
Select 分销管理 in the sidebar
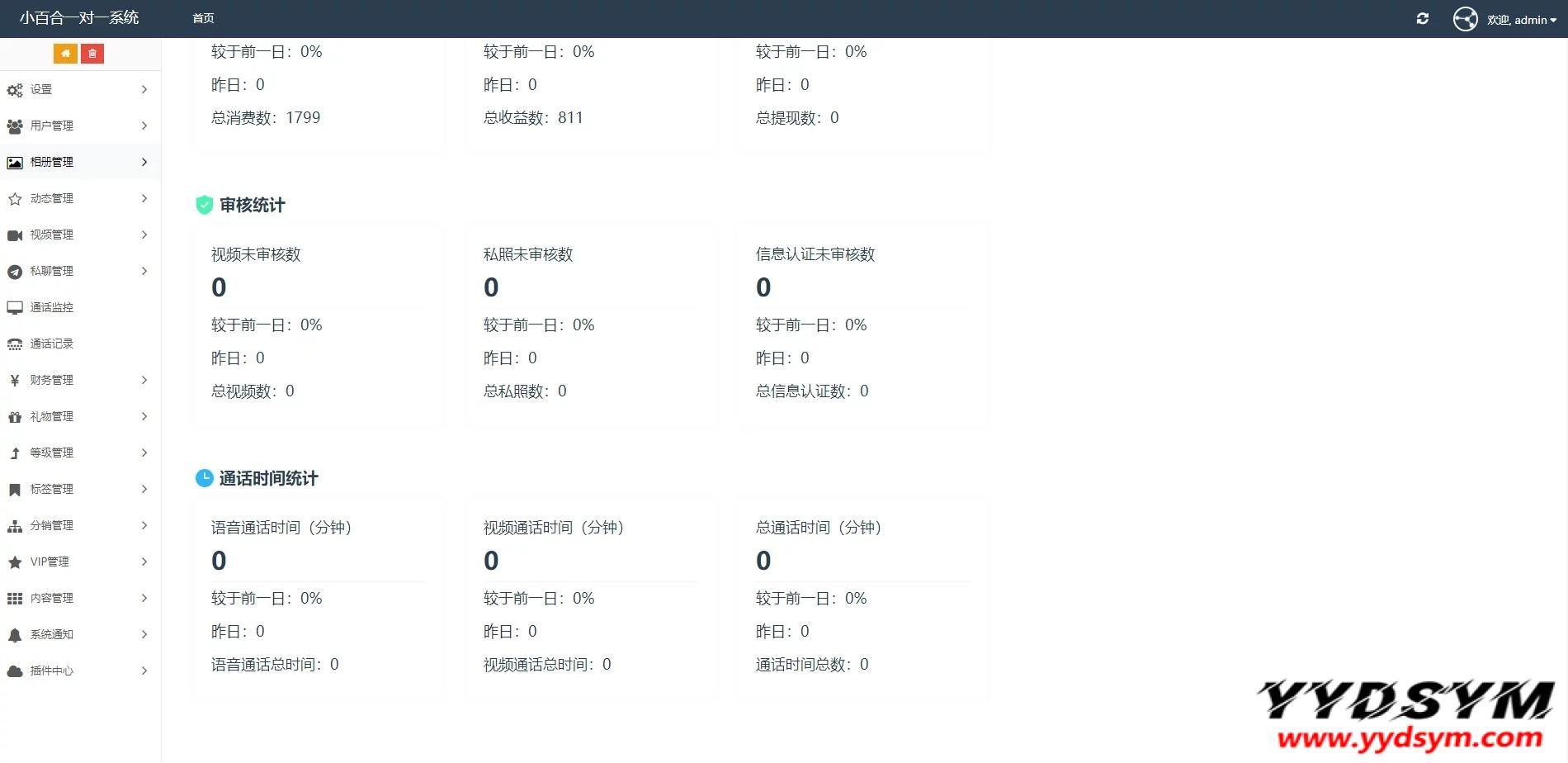pyautogui.click(x=80, y=525)
